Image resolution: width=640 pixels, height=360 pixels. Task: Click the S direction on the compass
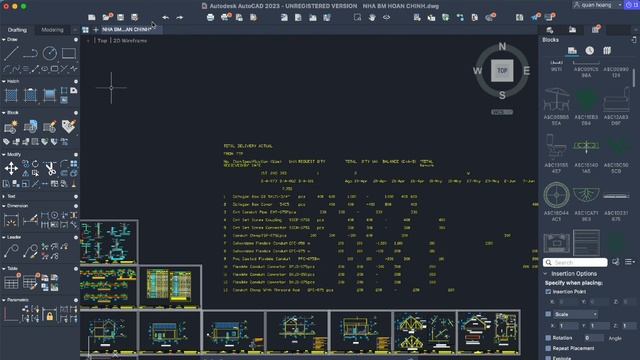pos(502,95)
